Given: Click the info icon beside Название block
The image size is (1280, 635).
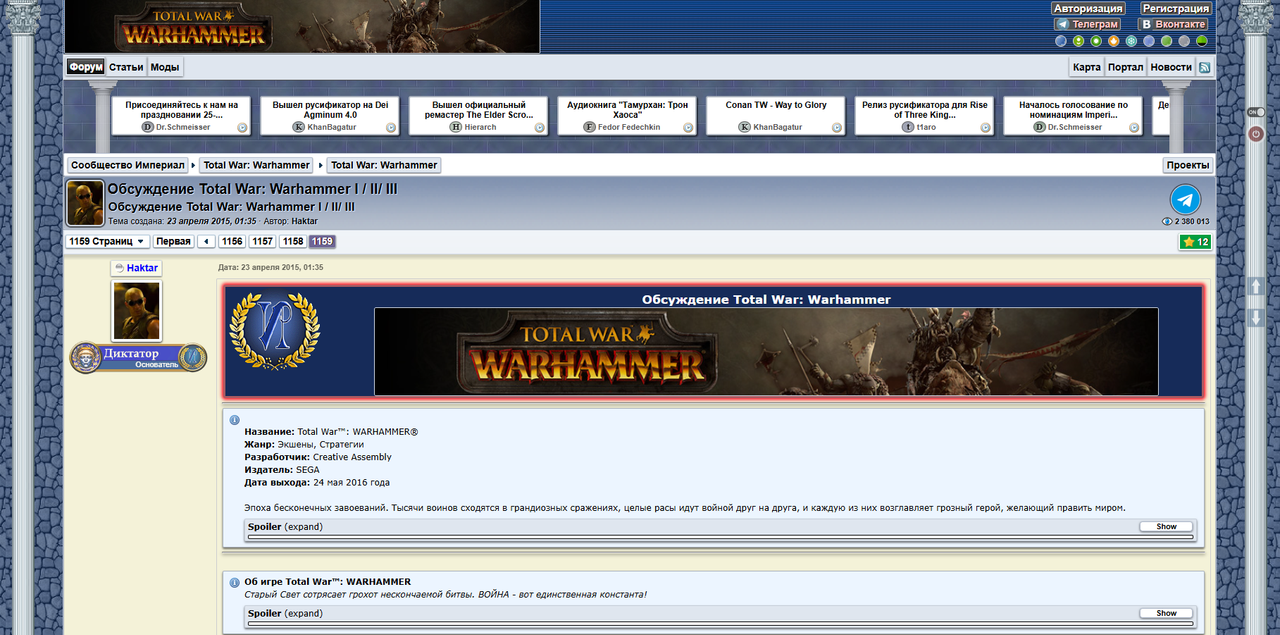Looking at the screenshot, I should [x=234, y=420].
